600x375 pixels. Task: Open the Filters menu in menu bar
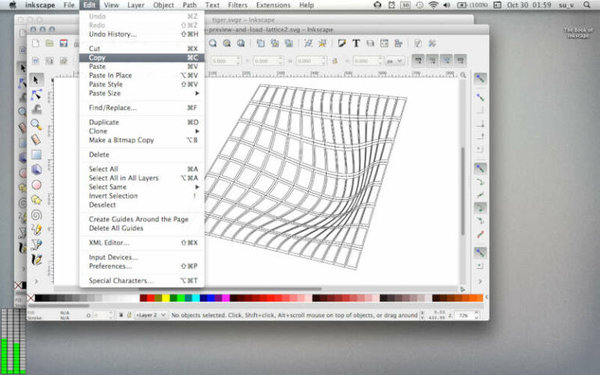pos(238,5)
